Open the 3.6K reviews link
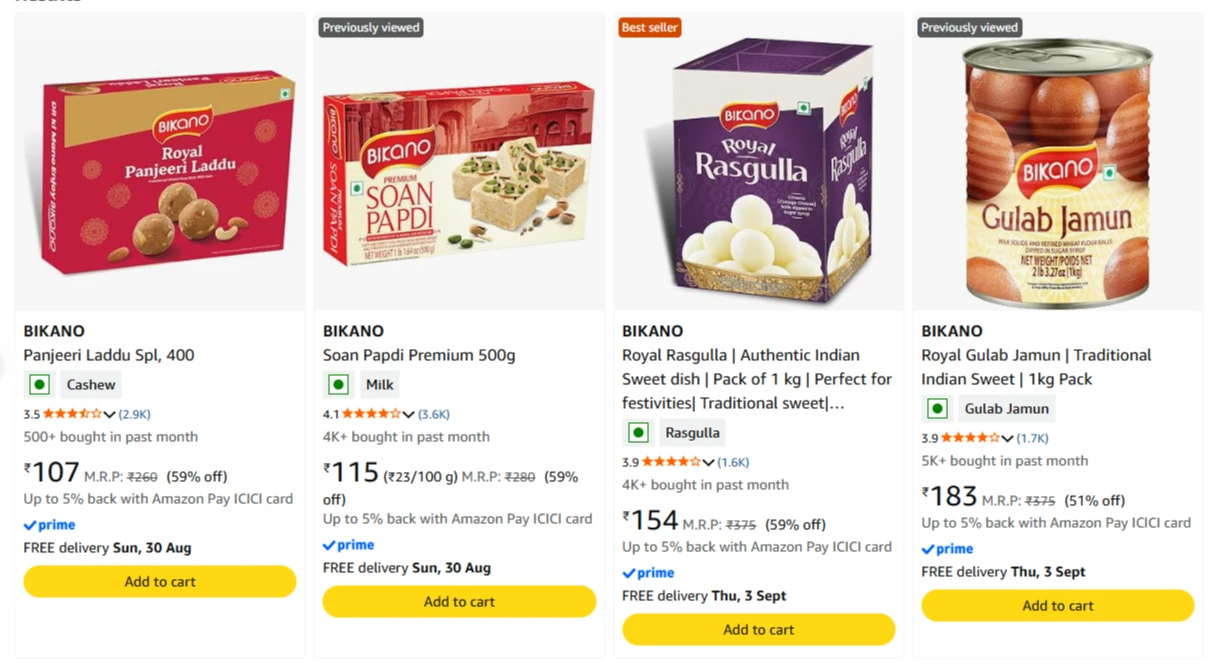This screenshot has height=667, width=1209. (434, 414)
